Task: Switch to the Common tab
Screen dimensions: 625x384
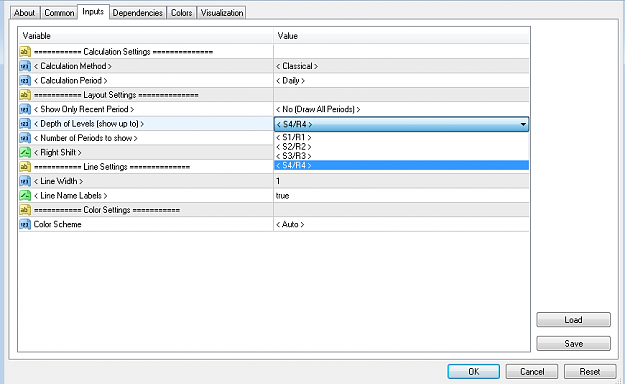Action: [59, 13]
